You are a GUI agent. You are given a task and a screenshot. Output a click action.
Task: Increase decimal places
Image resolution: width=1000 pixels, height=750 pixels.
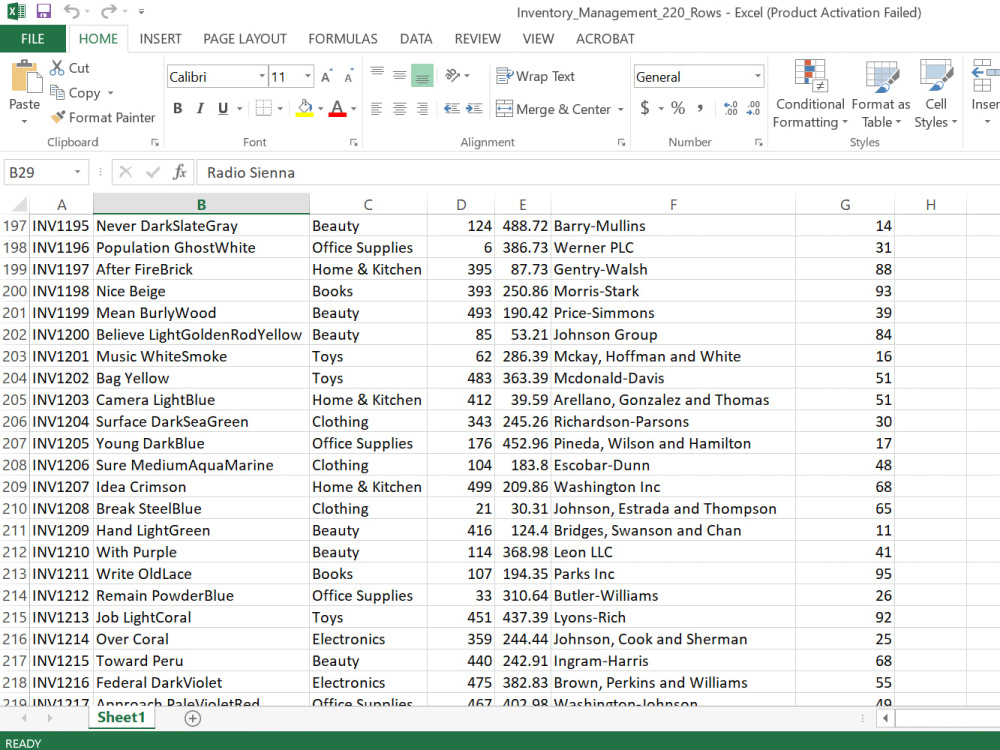731,108
